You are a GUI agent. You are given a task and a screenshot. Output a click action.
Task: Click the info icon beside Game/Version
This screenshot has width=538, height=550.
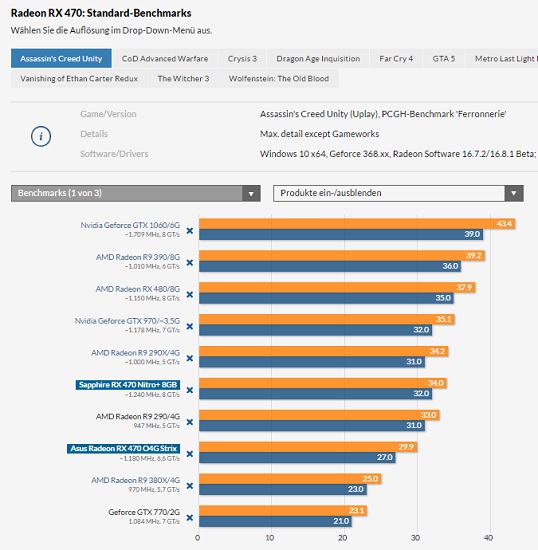click(41, 136)
